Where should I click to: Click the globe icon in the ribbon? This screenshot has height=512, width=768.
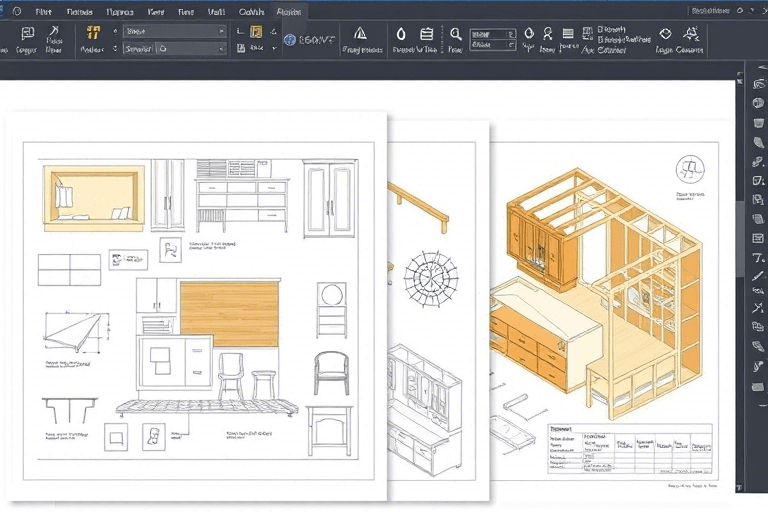click(x=290, y=40)
